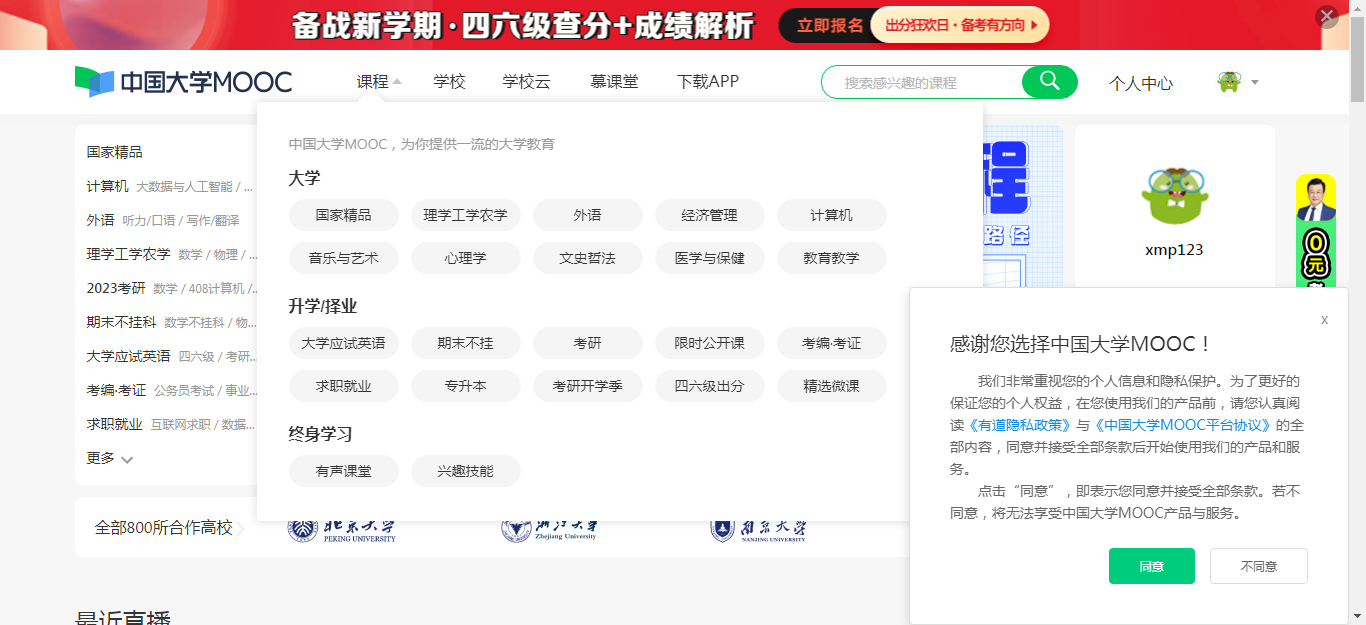This screenshot has width=1366, height=625.
Task: Close the top banner with X icon
Action: pos(1327,16)
